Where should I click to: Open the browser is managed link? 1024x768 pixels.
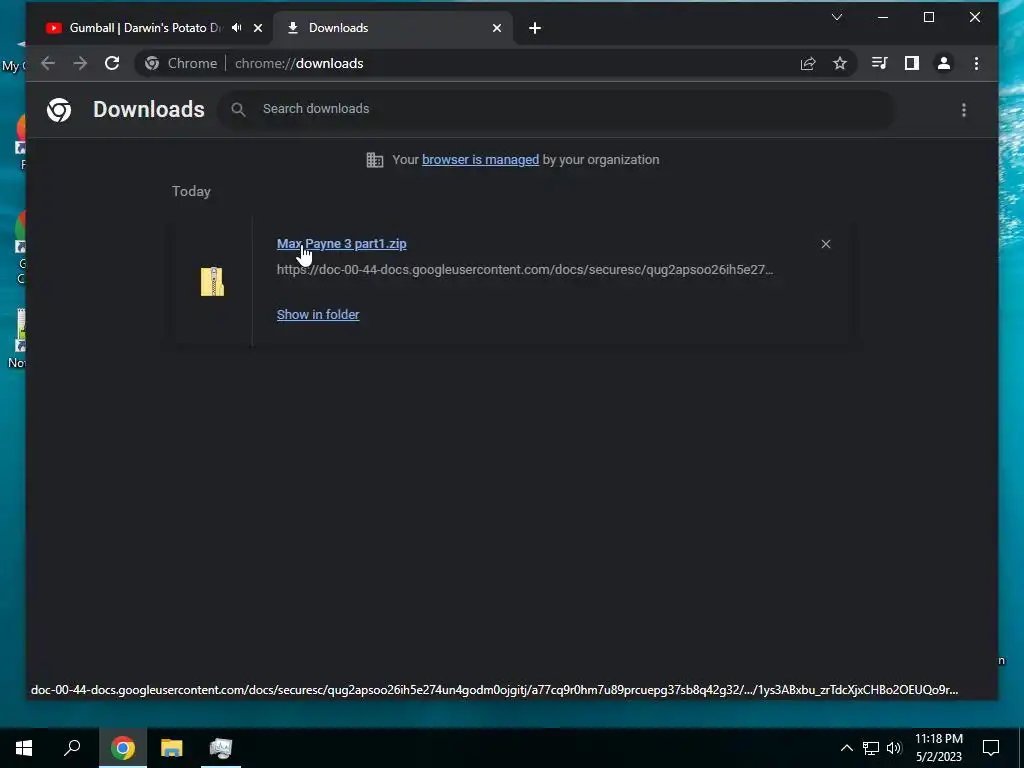click(481, 160)
